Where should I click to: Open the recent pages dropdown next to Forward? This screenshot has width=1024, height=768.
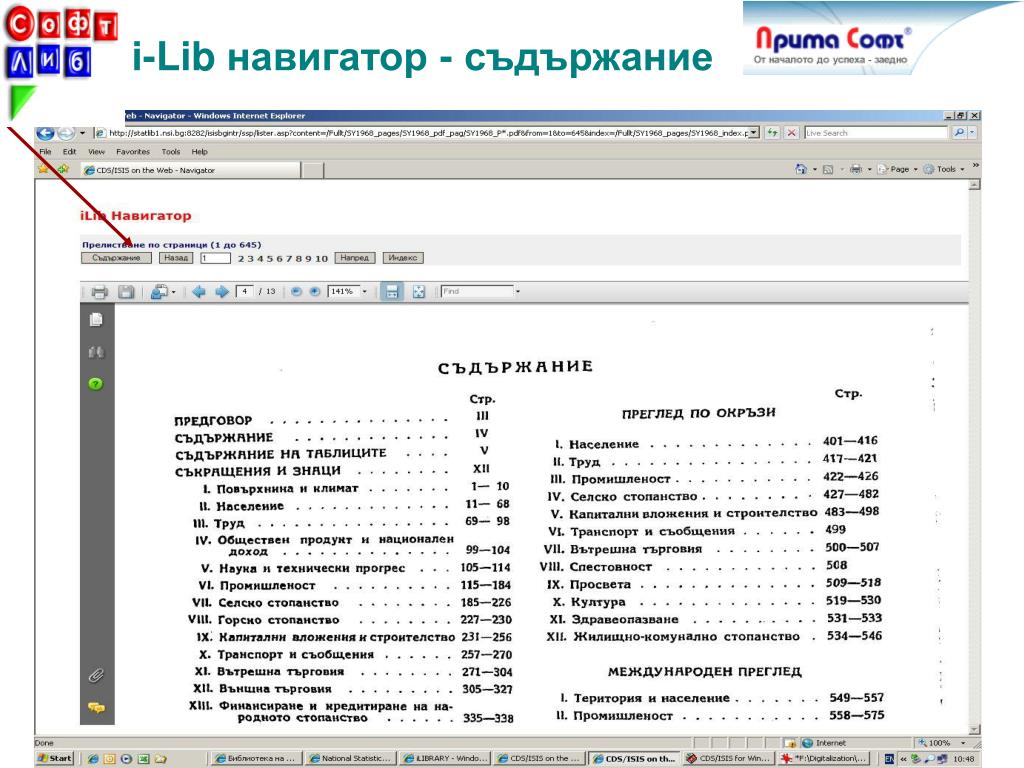(82, 133)
